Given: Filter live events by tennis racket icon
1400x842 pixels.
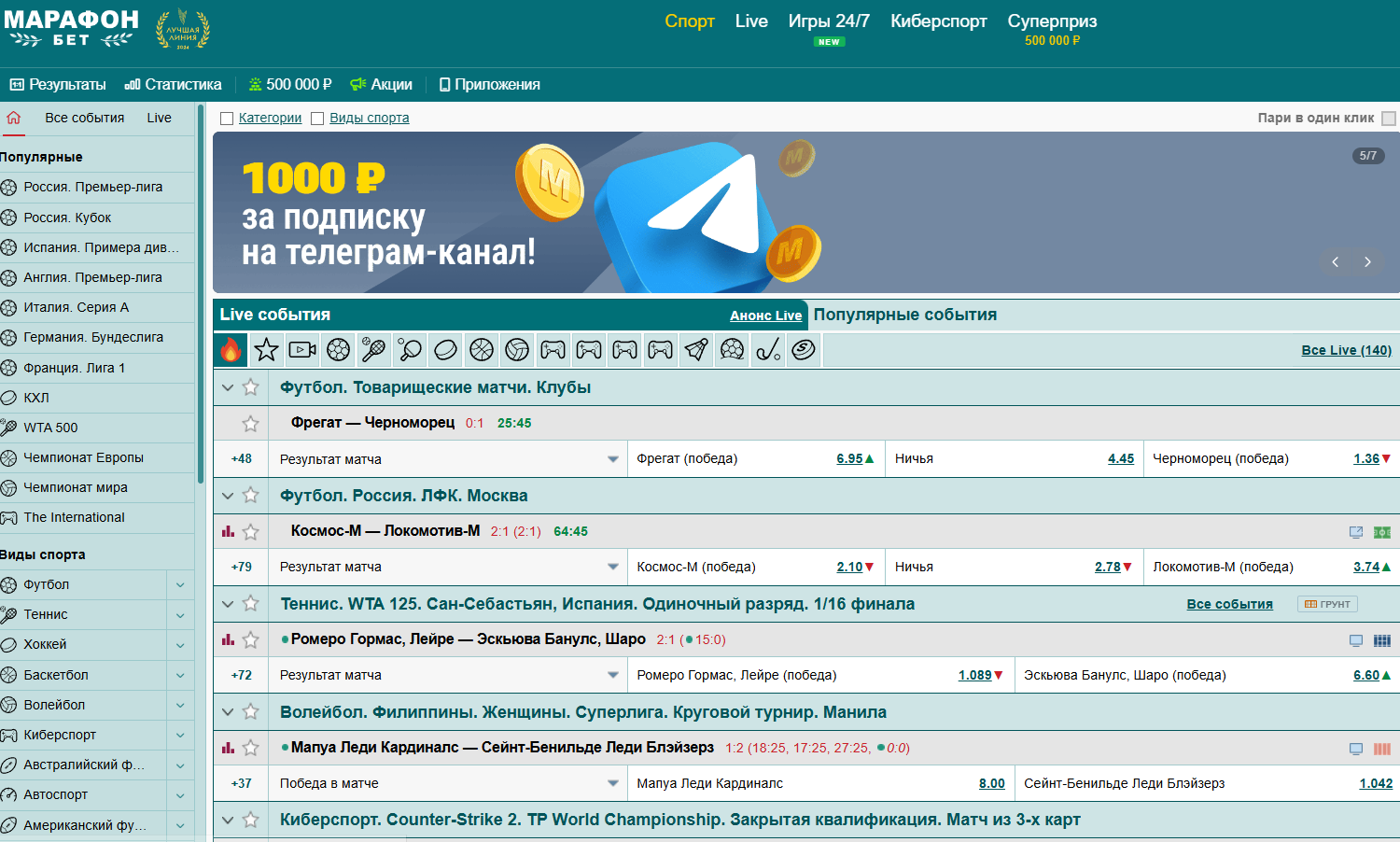Looking at the screenshot, I should [373, 349].
